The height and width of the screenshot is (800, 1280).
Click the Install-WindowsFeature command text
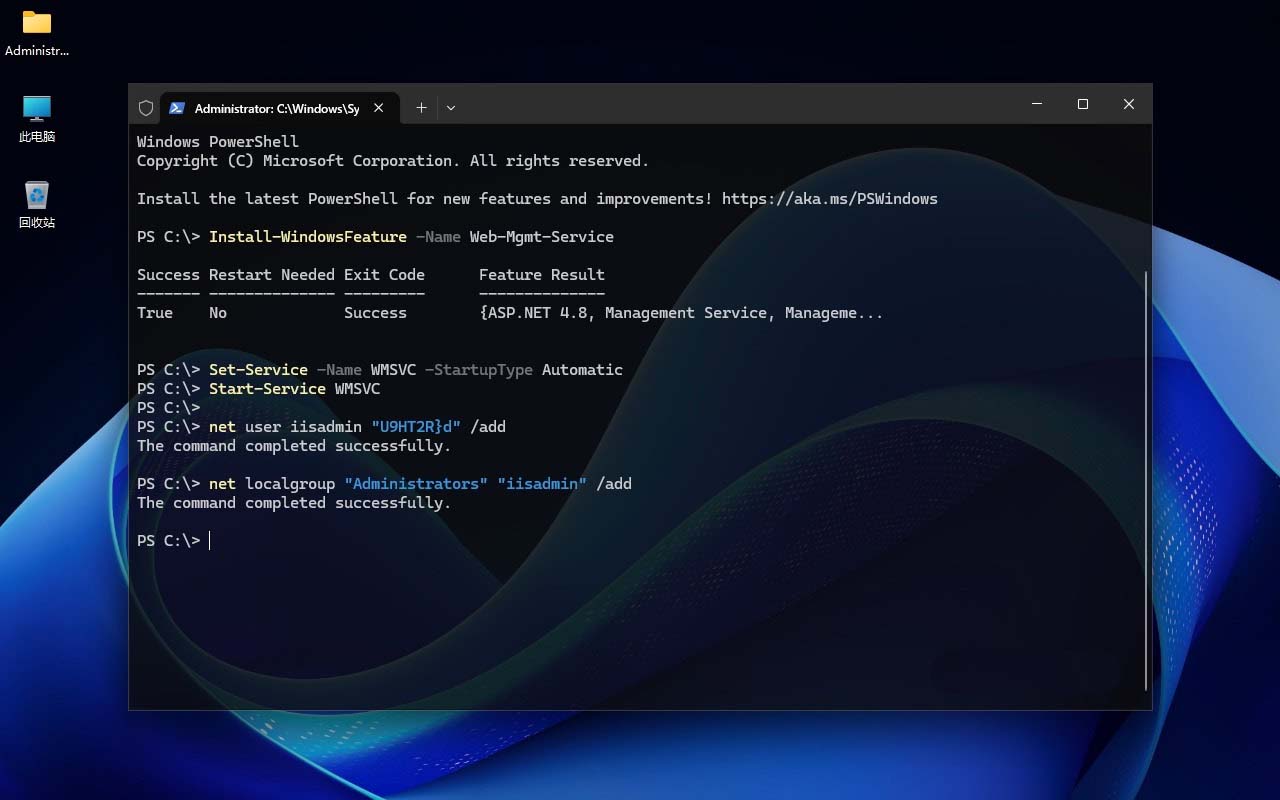pyautogui.click(x=307, y=237)
